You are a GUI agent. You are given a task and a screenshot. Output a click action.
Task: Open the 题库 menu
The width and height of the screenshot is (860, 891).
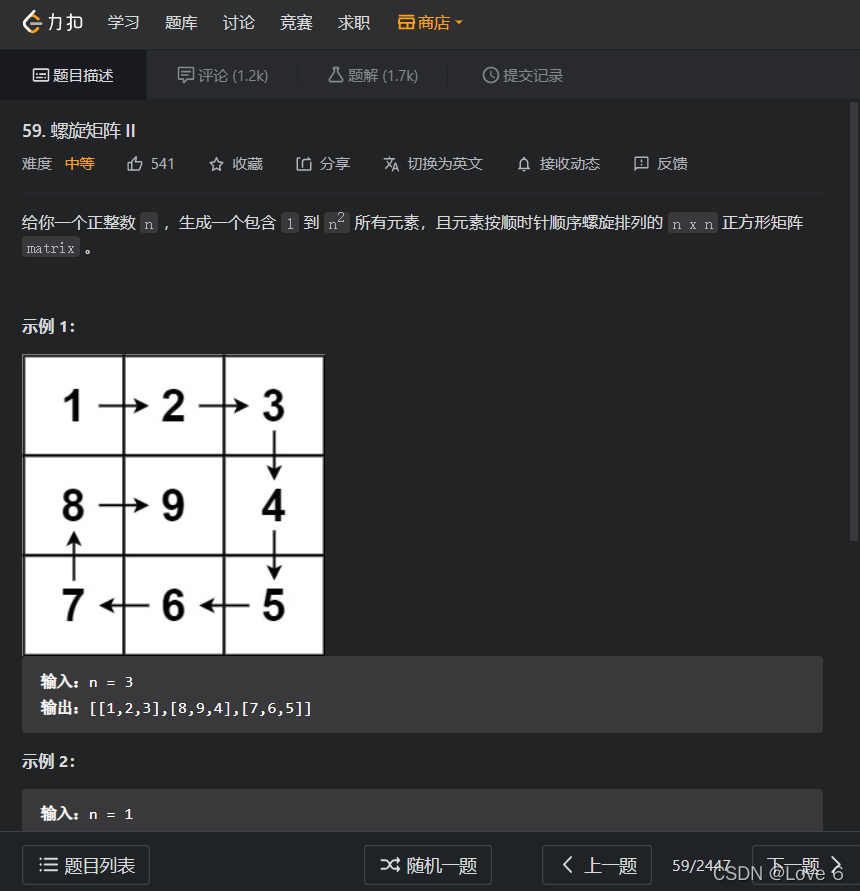pos(181,23)
